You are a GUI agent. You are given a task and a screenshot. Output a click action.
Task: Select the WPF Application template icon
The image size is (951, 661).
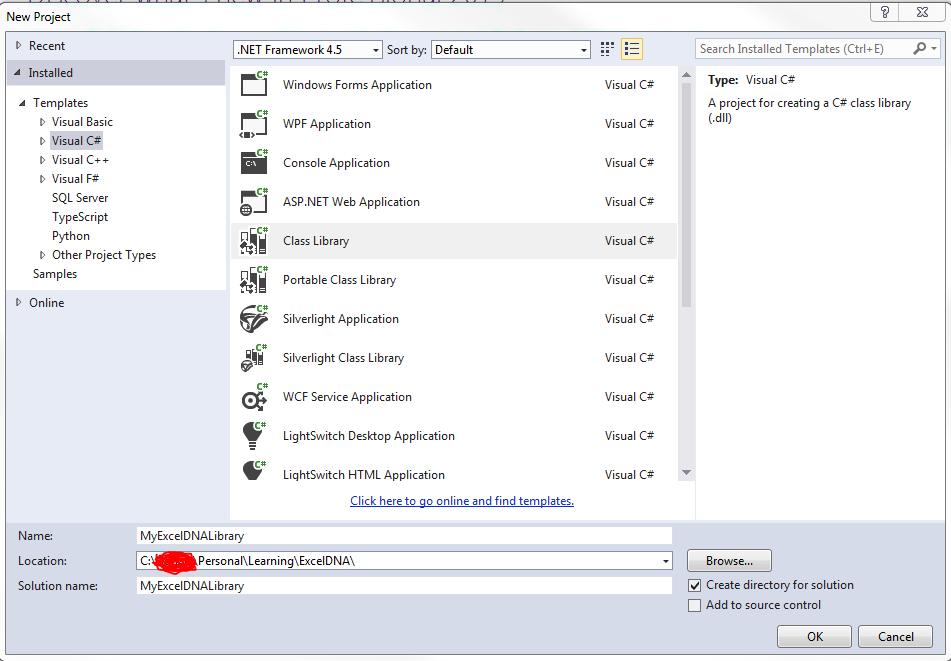click(x=253, y=123)
